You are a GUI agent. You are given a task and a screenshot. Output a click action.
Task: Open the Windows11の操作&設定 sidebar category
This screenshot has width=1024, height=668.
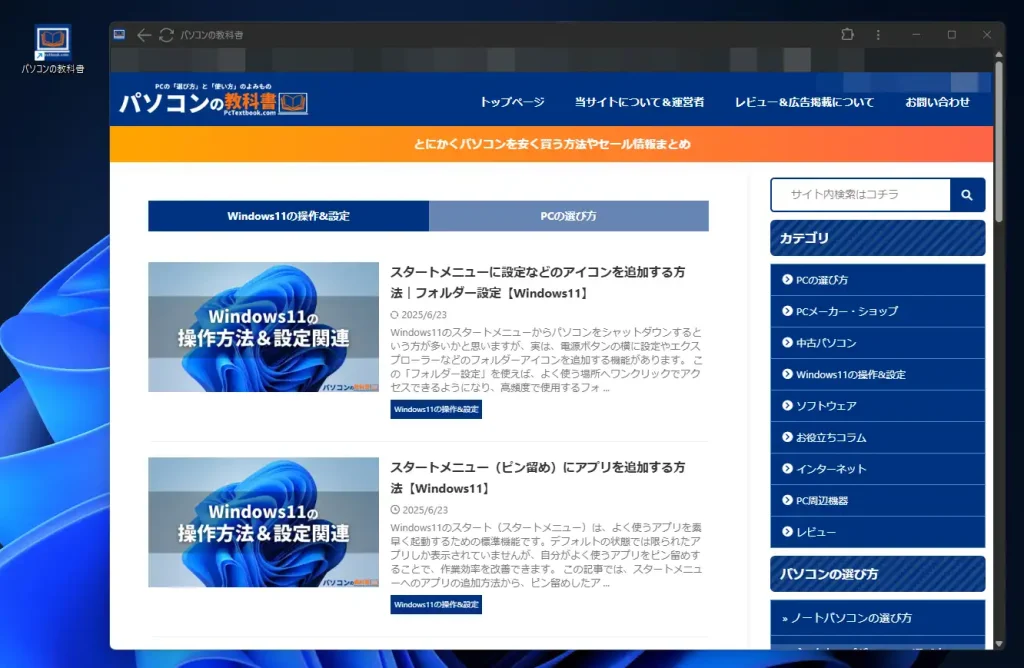click(878, 374)
